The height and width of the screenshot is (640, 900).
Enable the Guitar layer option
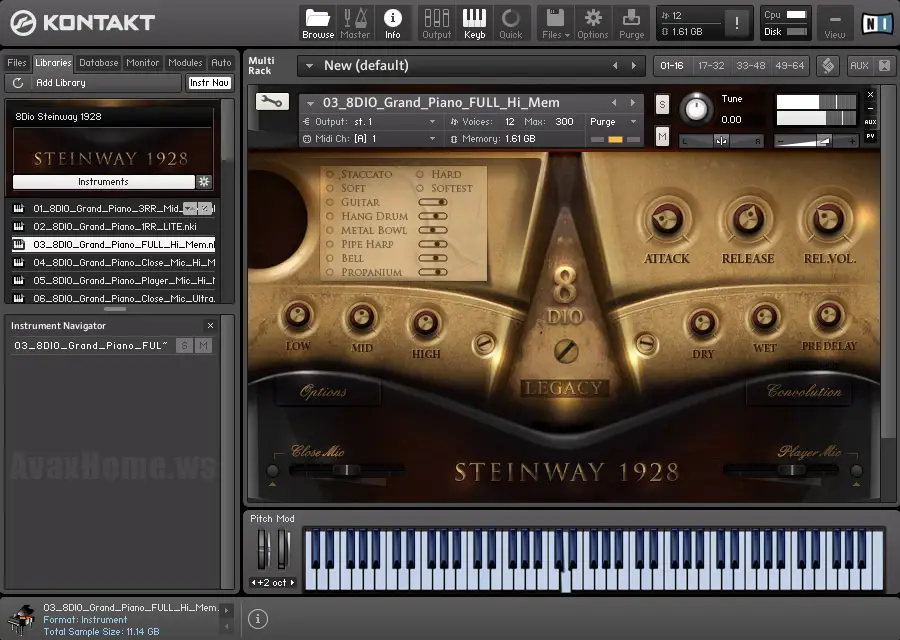[330, 202]
